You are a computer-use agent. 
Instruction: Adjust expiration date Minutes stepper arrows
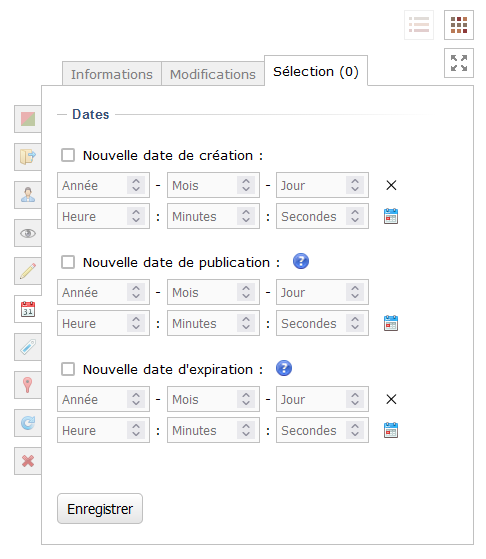(246, 430)
